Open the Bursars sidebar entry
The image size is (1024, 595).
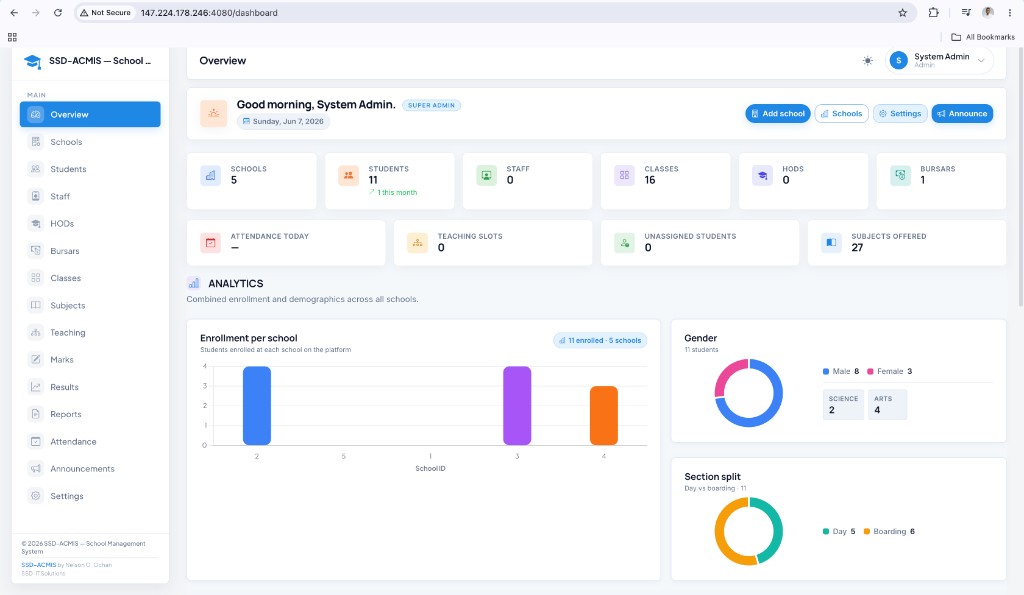pyautogui.click(x=90, y=251)
